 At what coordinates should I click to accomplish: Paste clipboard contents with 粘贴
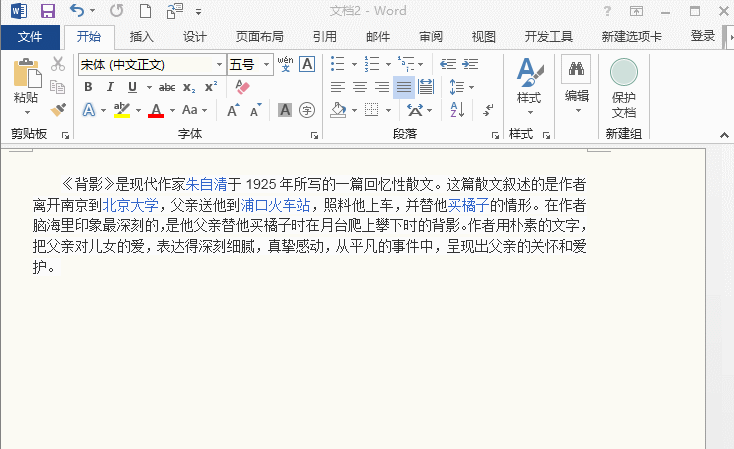[x=26, y=87]
